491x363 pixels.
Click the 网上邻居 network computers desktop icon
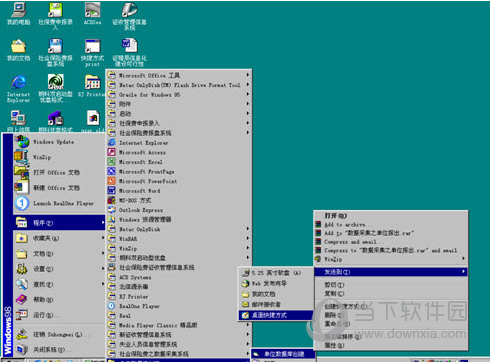(x=19, y=121)
